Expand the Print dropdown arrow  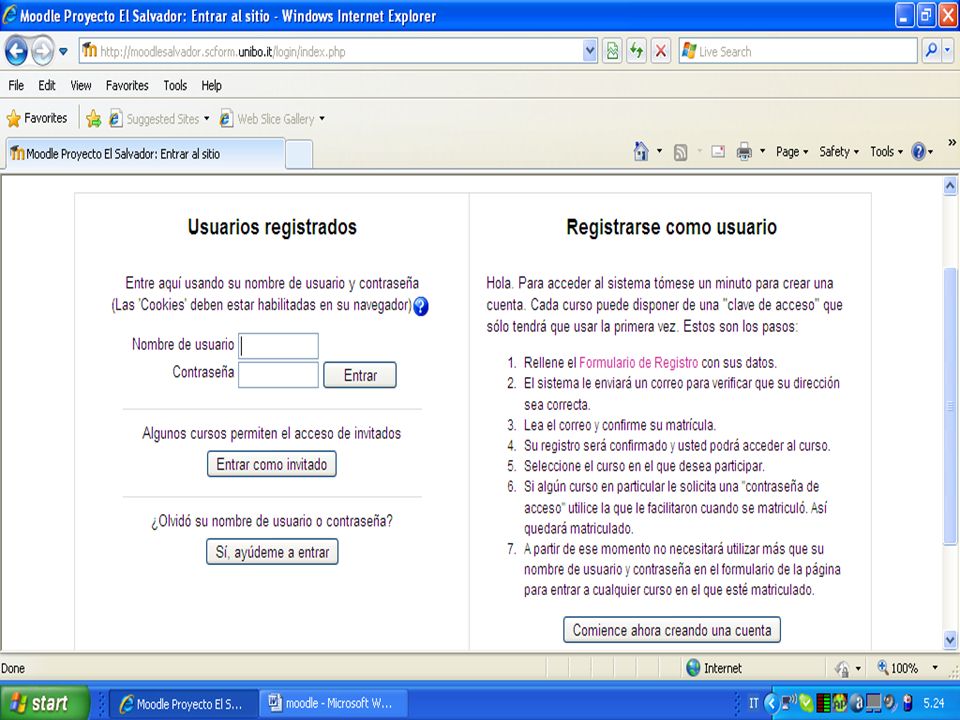pos(762,151)
